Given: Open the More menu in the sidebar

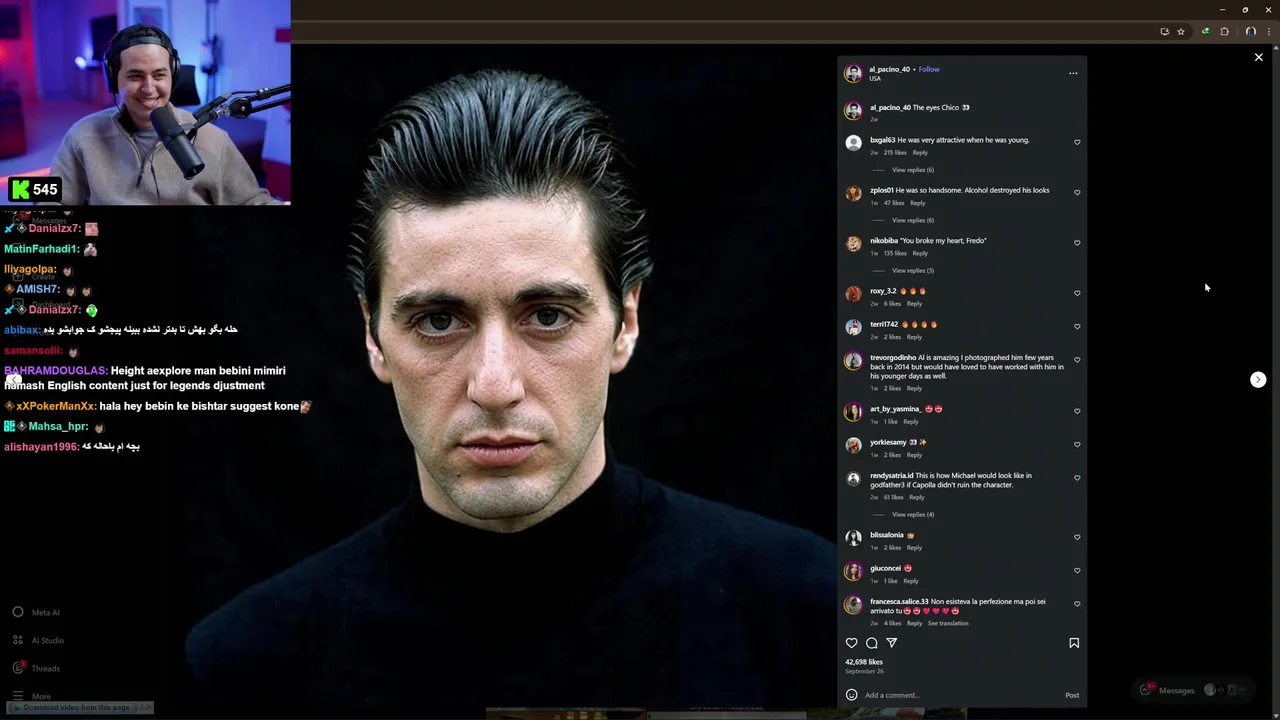Looking at the screenshot, I should 31,696.
